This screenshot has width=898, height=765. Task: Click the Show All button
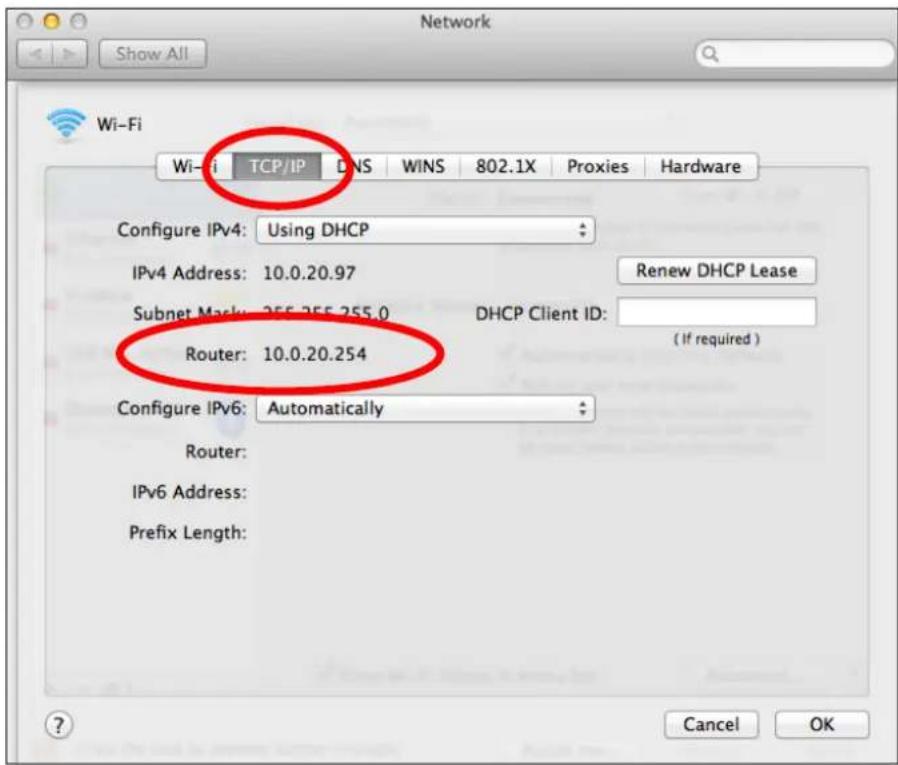click(152, 54)
